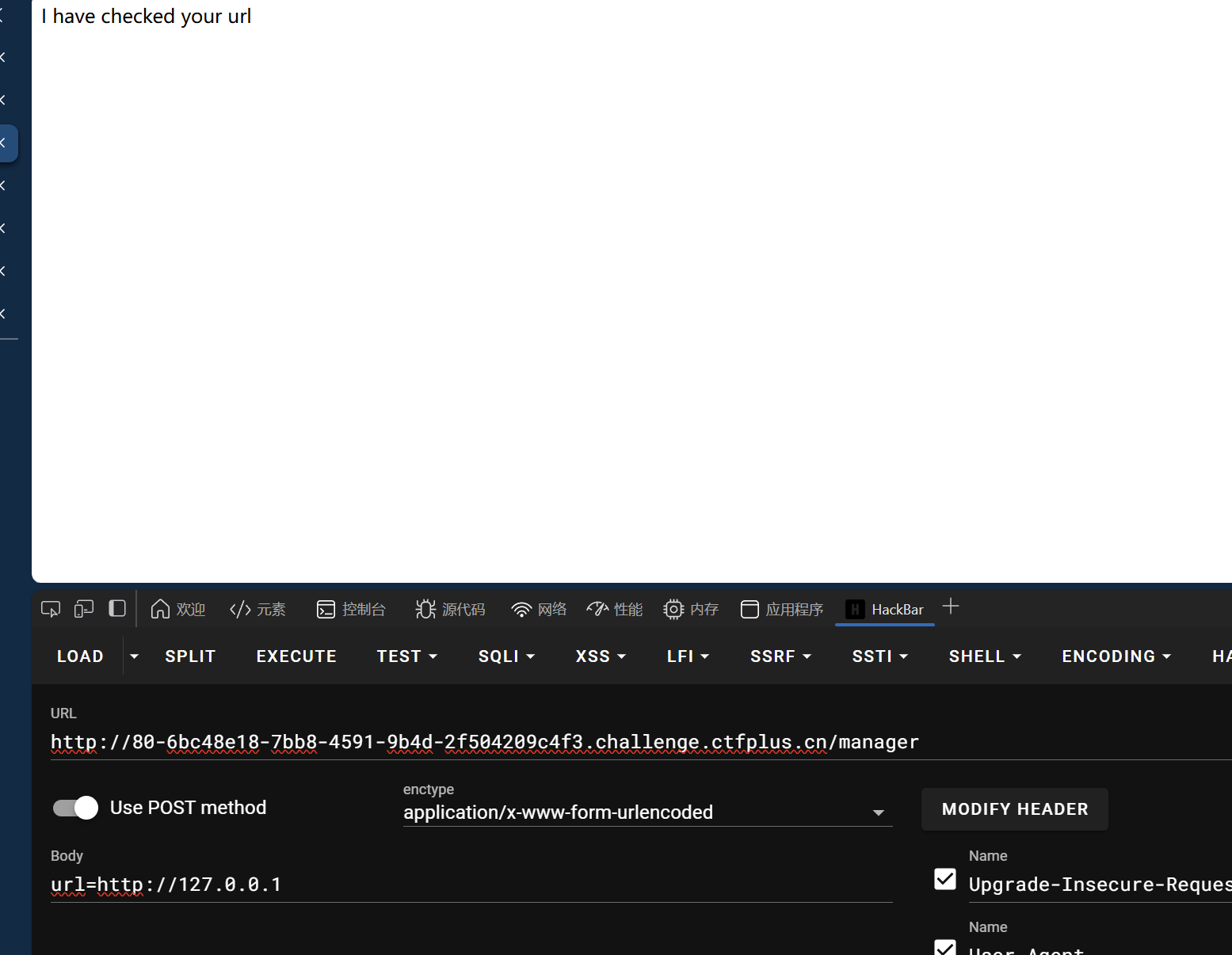Open the 元素 elements tab
The width and height of the screenshot is (1232, 955).
click(x=257, y=609)
